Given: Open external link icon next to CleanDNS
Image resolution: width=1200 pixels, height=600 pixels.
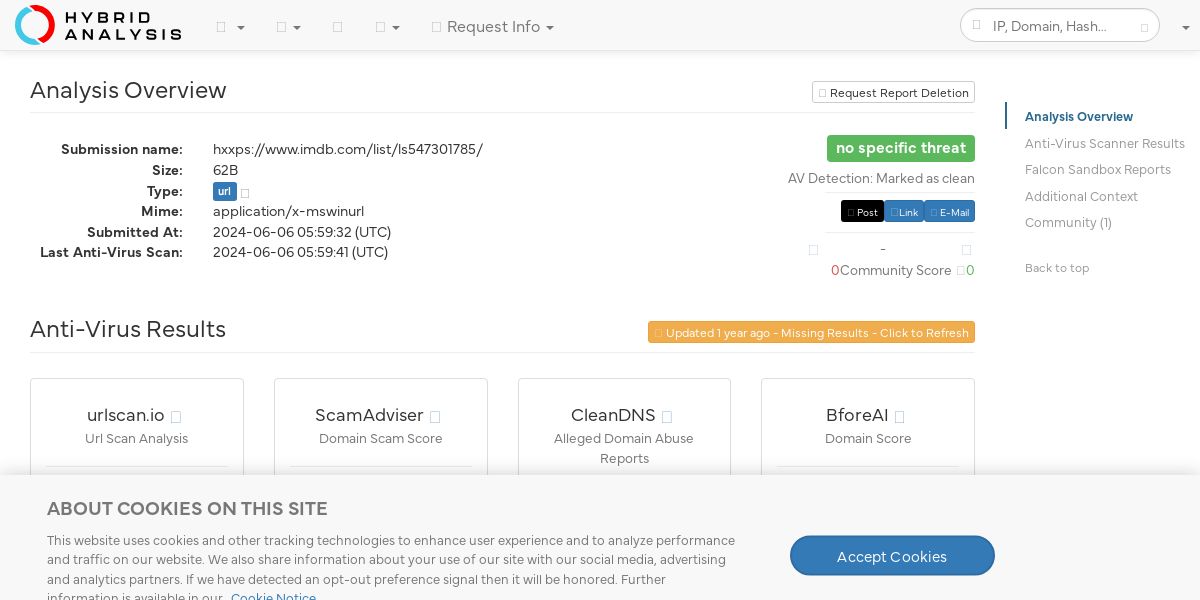Looking at the screenshot, I should (667, 417).
